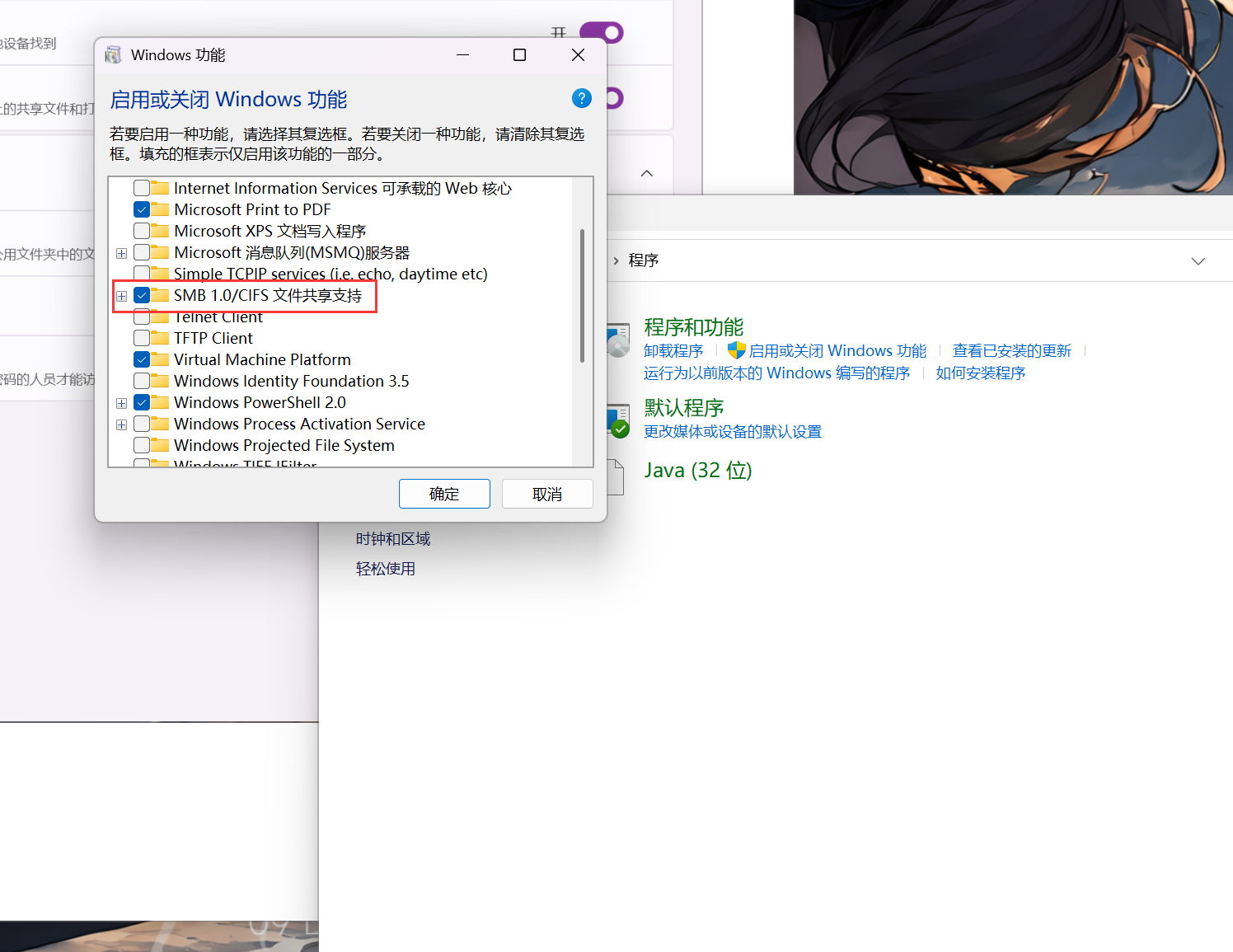Expand the SMB 1.0/CIFS 文件共享支持 node
Screen dimensions: 1233x952
[122, 296]
